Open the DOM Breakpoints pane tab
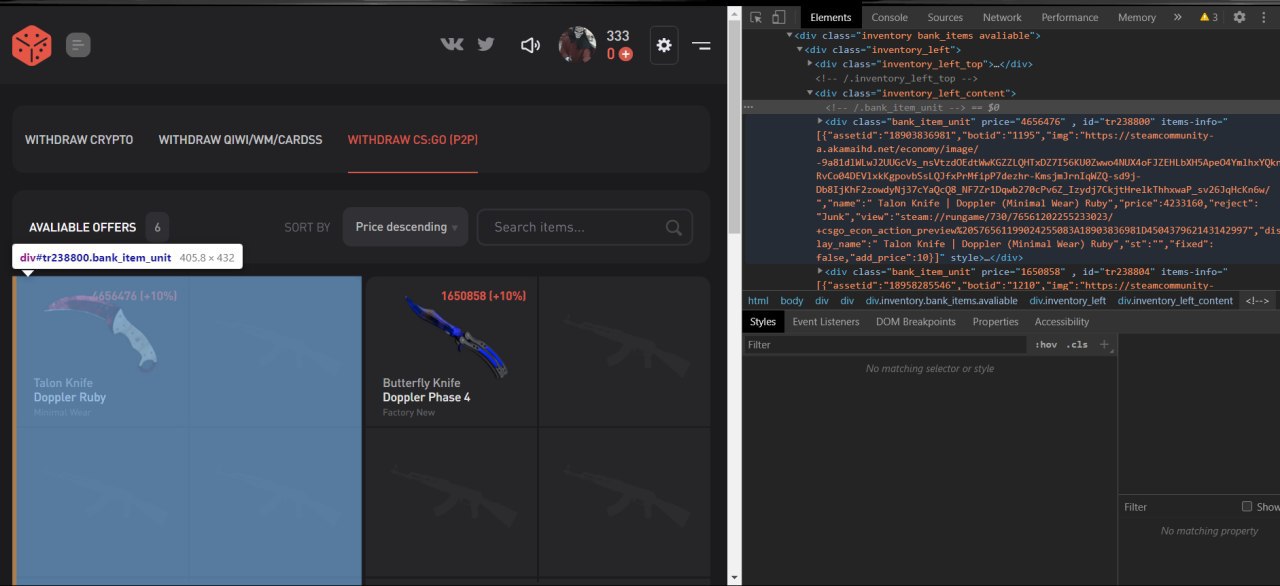This screenshot has height=586, width=1280. [916, 322]
